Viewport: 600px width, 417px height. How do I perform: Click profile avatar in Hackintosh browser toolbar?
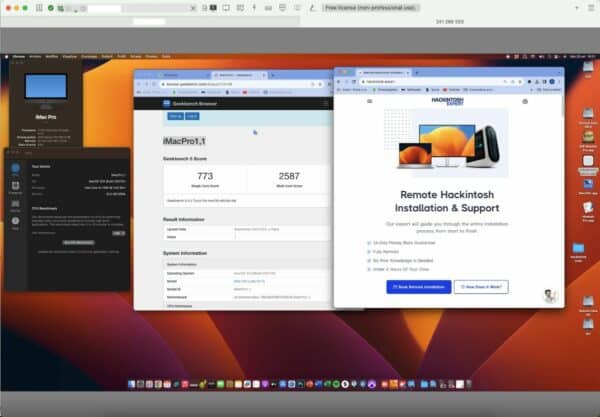[552, 81]
